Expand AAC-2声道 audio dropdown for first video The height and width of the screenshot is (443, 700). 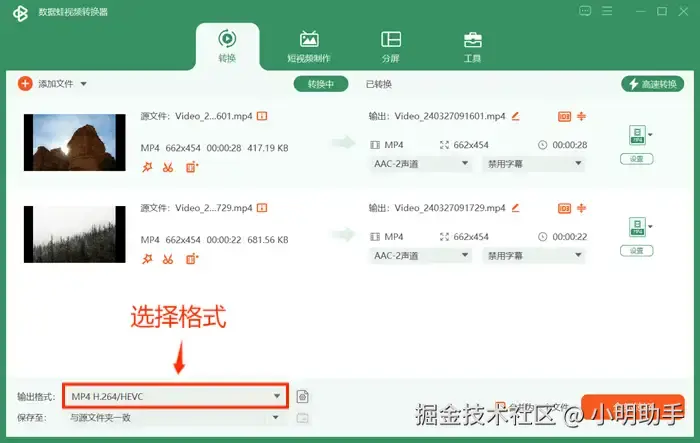pos(421,164)
